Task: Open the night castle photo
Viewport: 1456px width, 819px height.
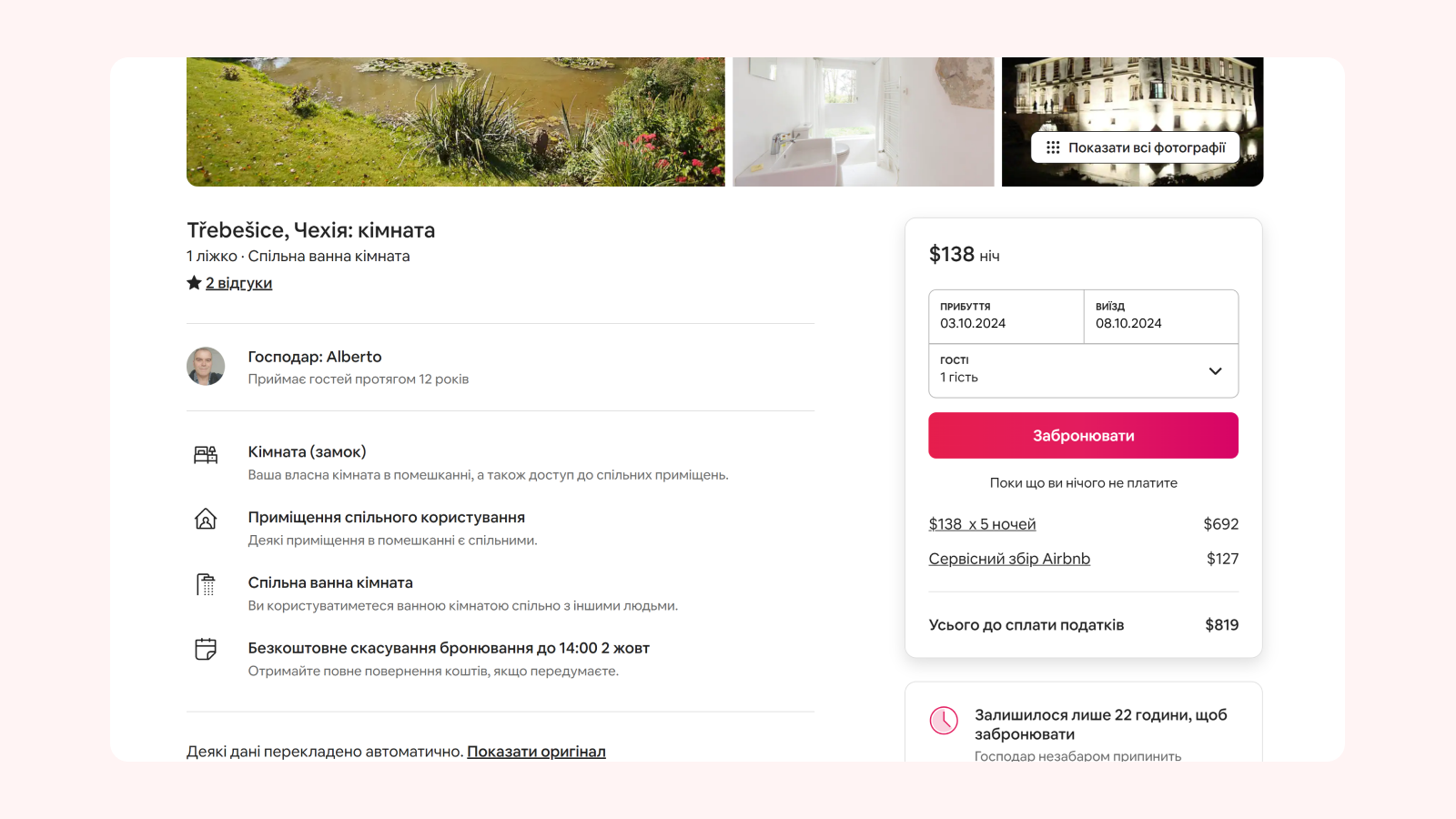Action: point(1131,91)
